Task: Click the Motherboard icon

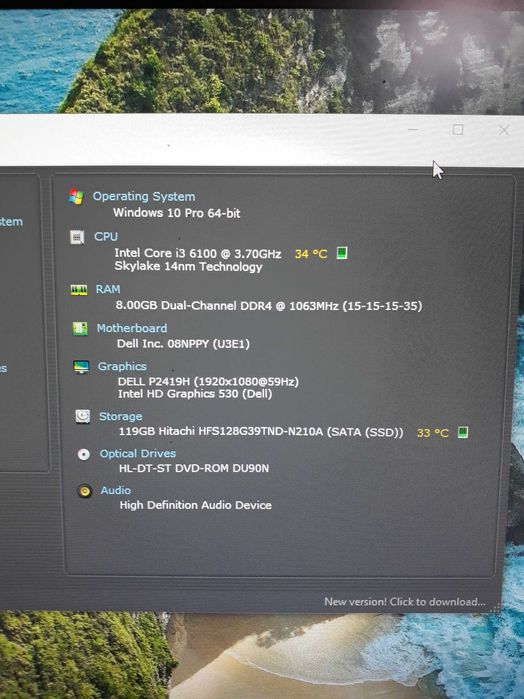Action: coord(80,329)
